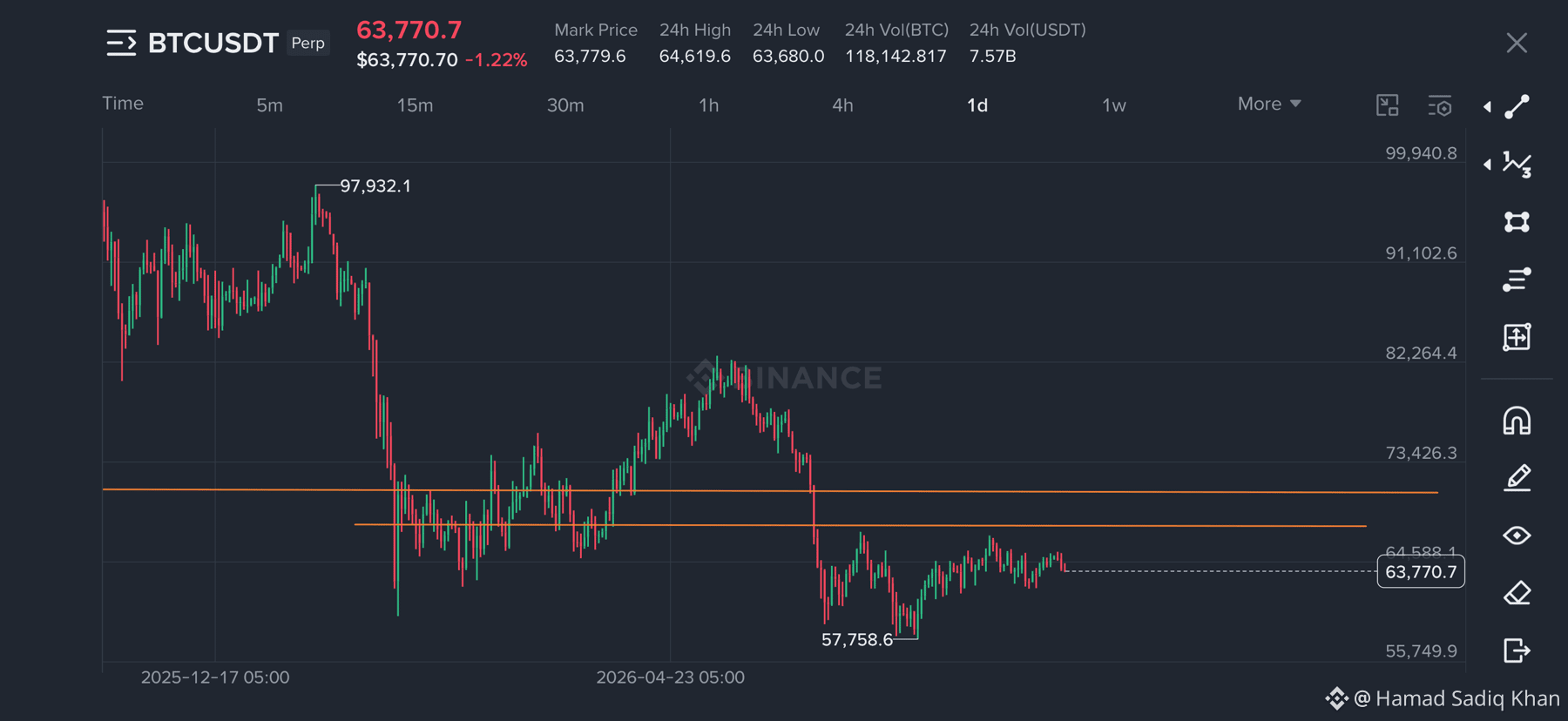The image size is (1568, 721).
Task: Switch to the Time chart view
Action: (123, 103)
